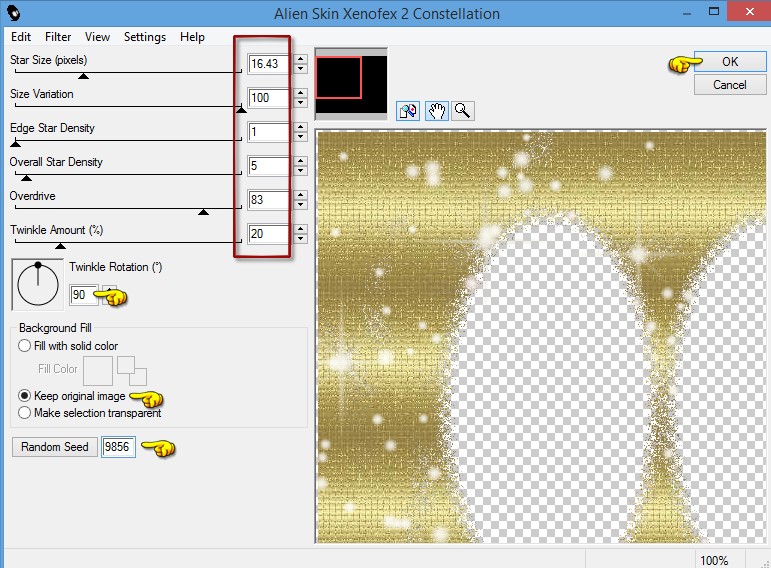
Task: Click the Twinkle Amount value field
Action: click(268, 234)
